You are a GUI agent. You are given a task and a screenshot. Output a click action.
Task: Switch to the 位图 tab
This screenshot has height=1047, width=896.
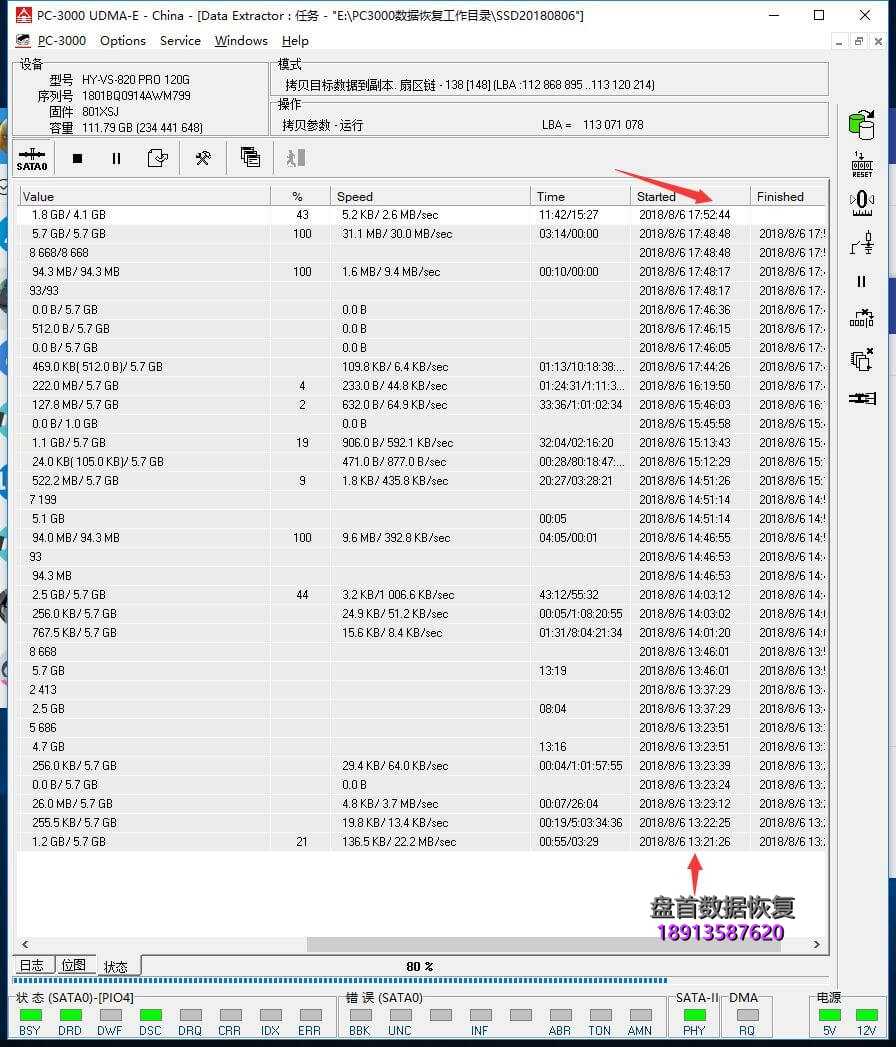click(x=74, y=965)
